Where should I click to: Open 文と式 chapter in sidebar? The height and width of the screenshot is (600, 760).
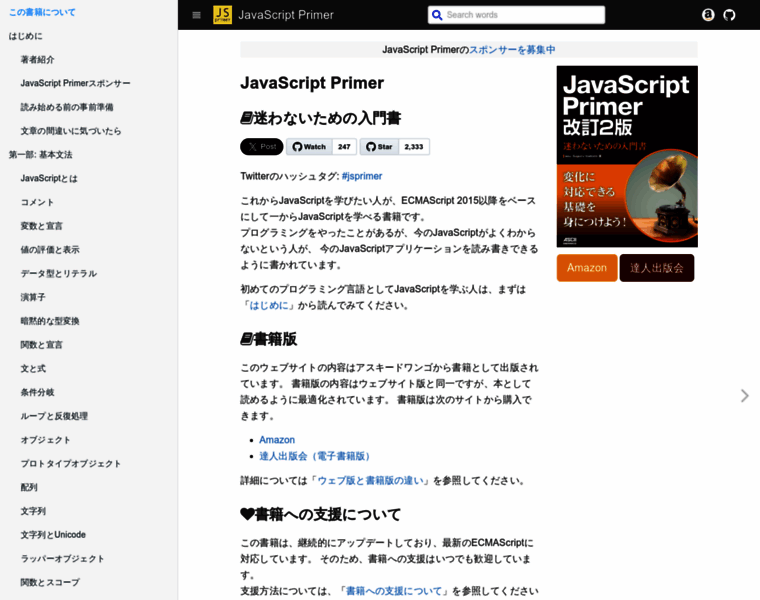point(33,368)
